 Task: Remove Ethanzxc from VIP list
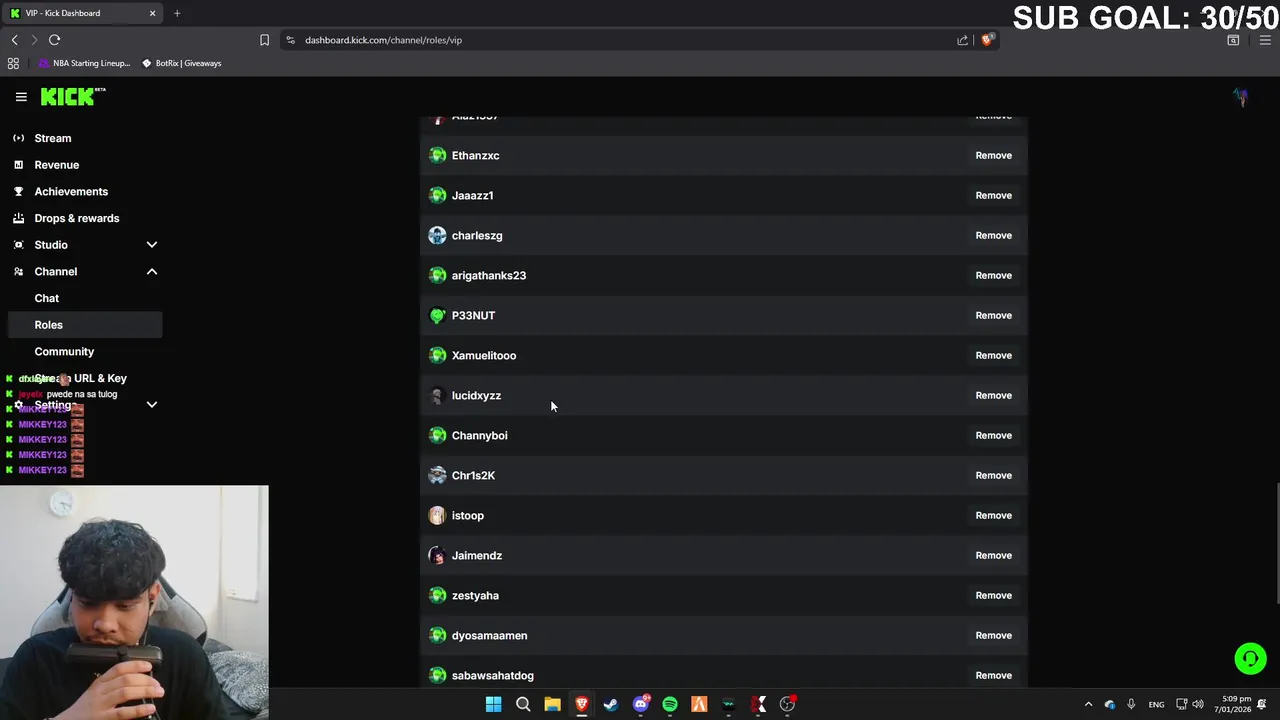993,155
